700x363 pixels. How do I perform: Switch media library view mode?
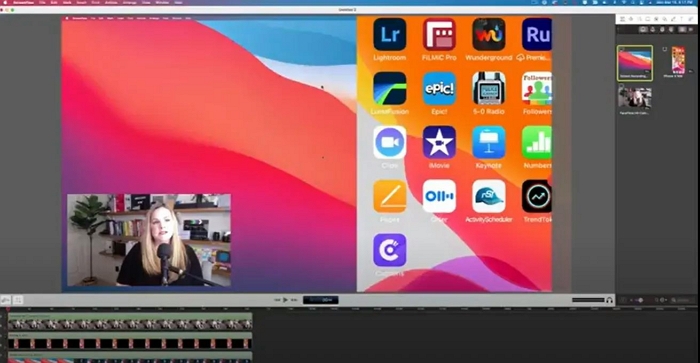point(682,29)
